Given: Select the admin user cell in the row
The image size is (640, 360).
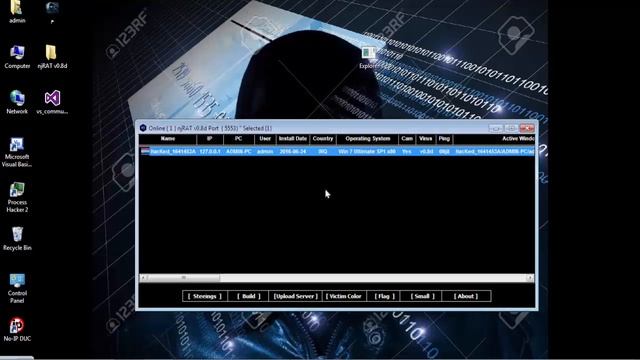Looking at the screenshot, I should 265,151.
